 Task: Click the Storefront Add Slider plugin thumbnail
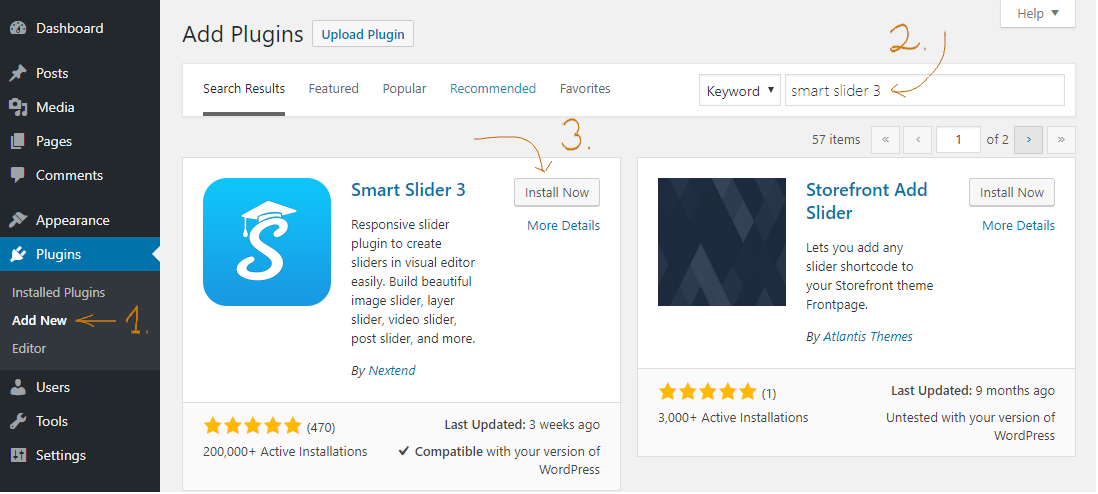722,242
